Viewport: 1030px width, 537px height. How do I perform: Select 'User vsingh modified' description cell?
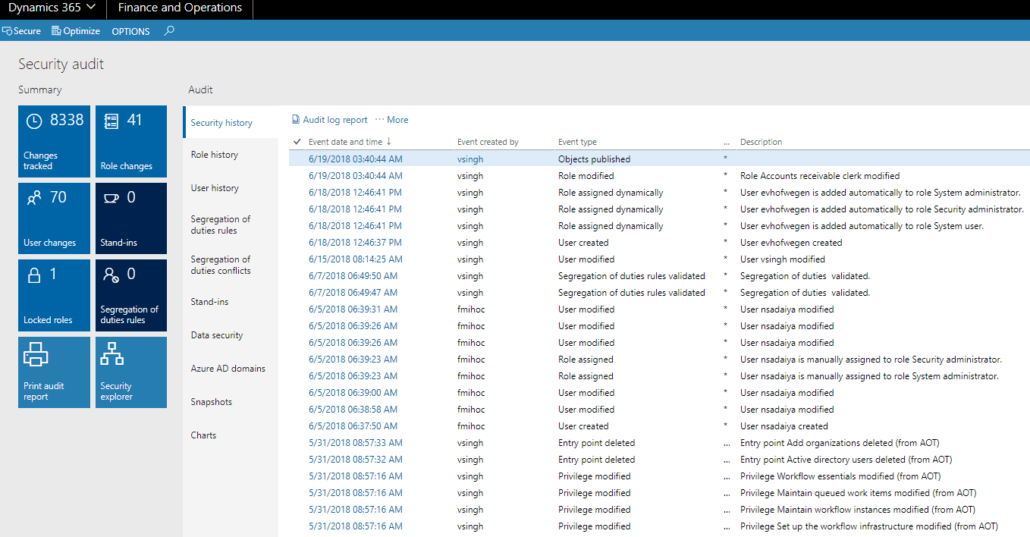[782, 259]
